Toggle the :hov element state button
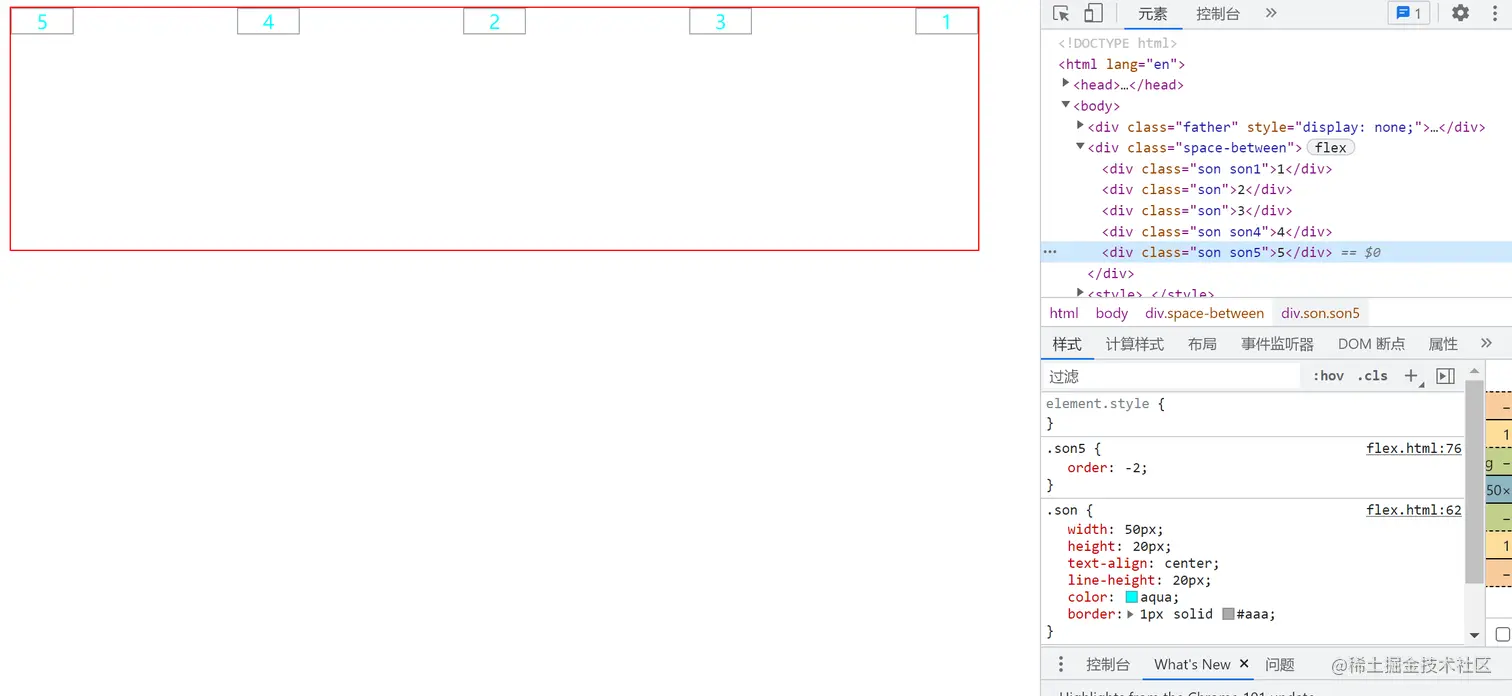The height and width of the screenshot is (696, 1512). (1328, 376)
